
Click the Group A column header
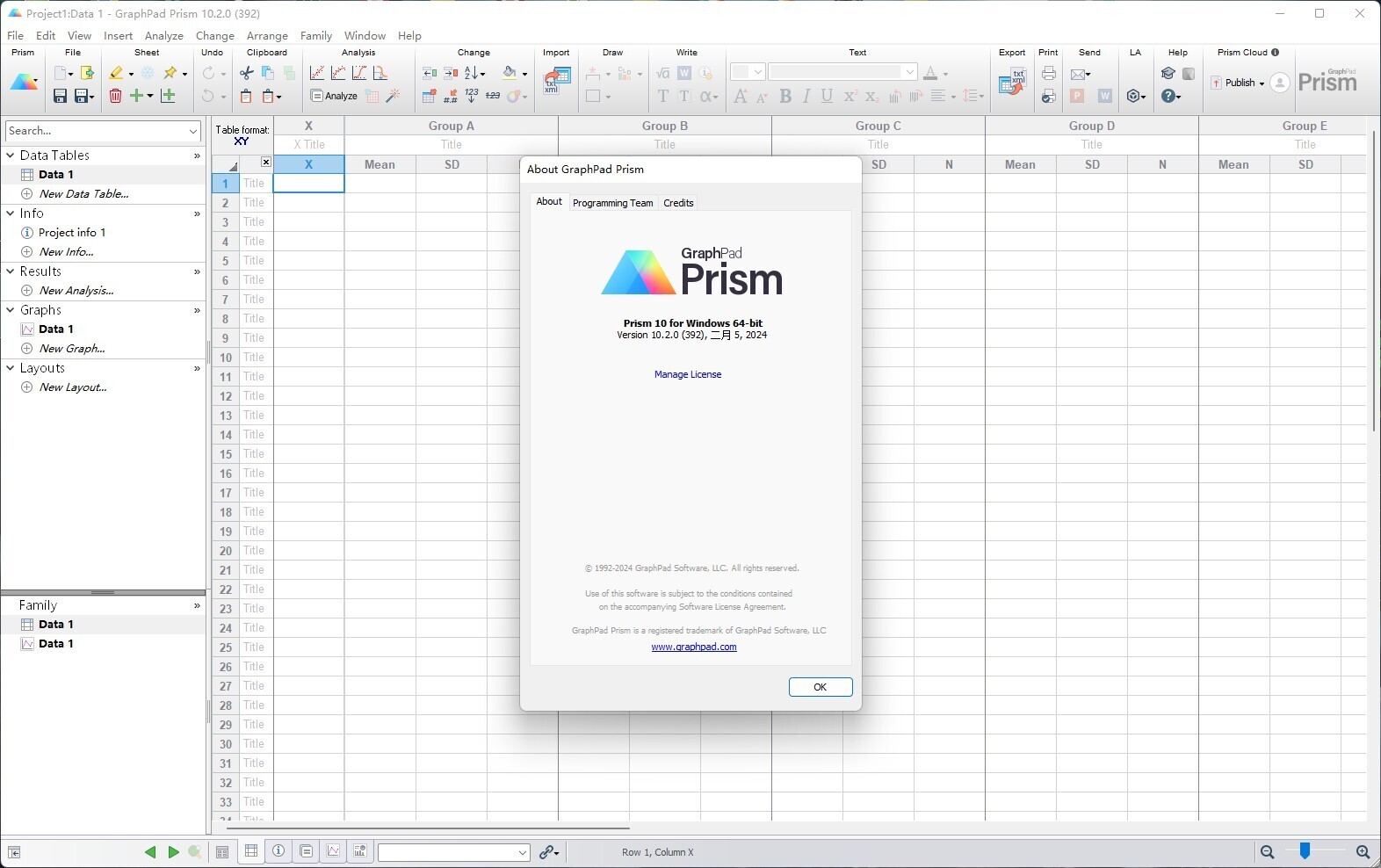pos(452,126)
